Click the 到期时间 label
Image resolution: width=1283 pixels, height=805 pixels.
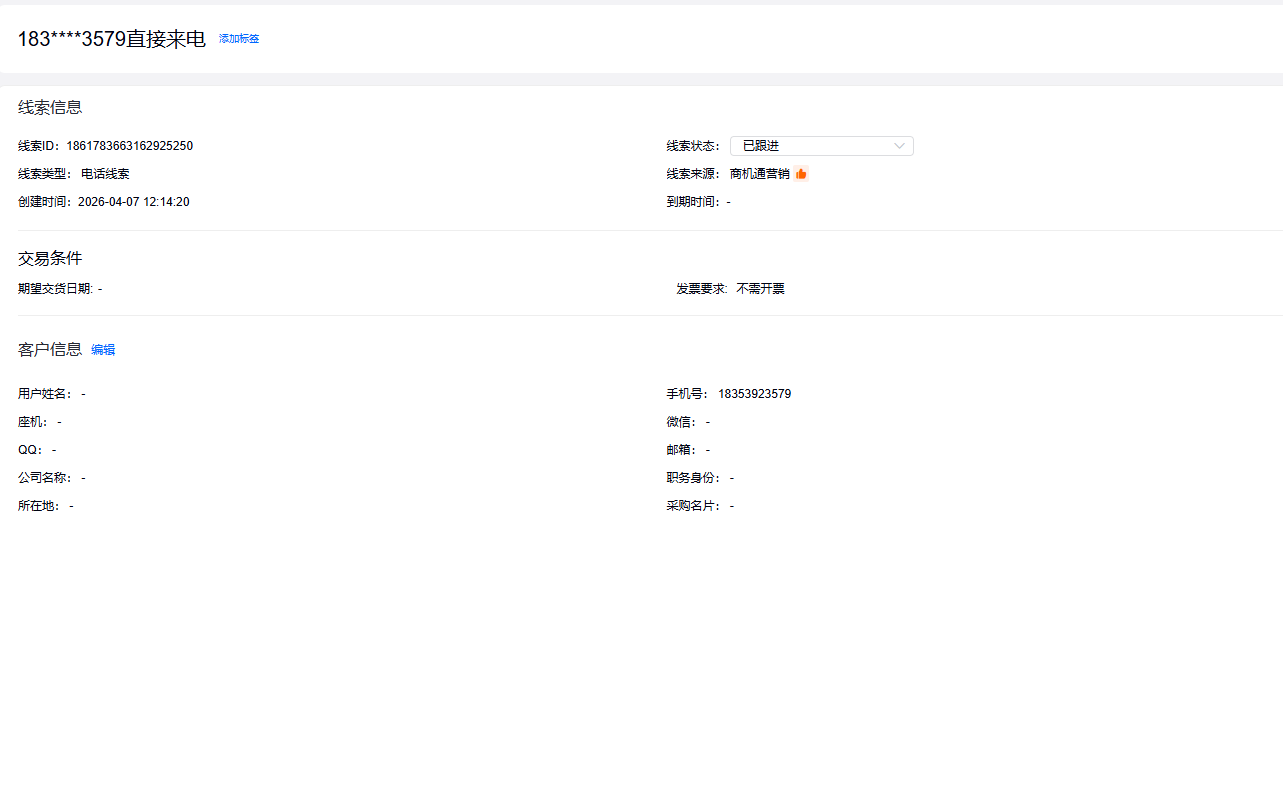click(693, 202)
